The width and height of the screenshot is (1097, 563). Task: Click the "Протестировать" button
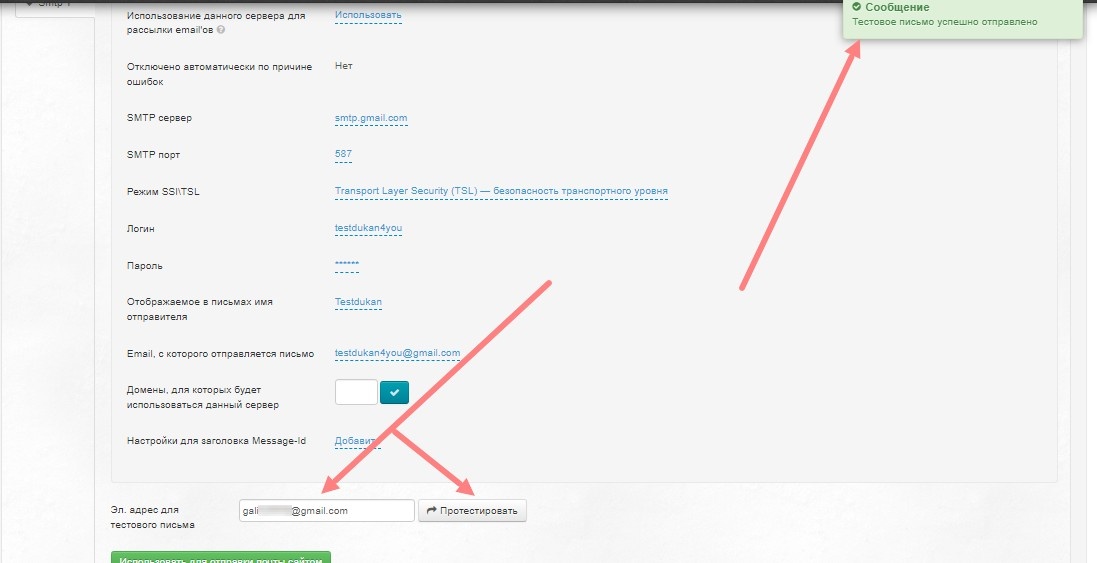tap(472, 511)
